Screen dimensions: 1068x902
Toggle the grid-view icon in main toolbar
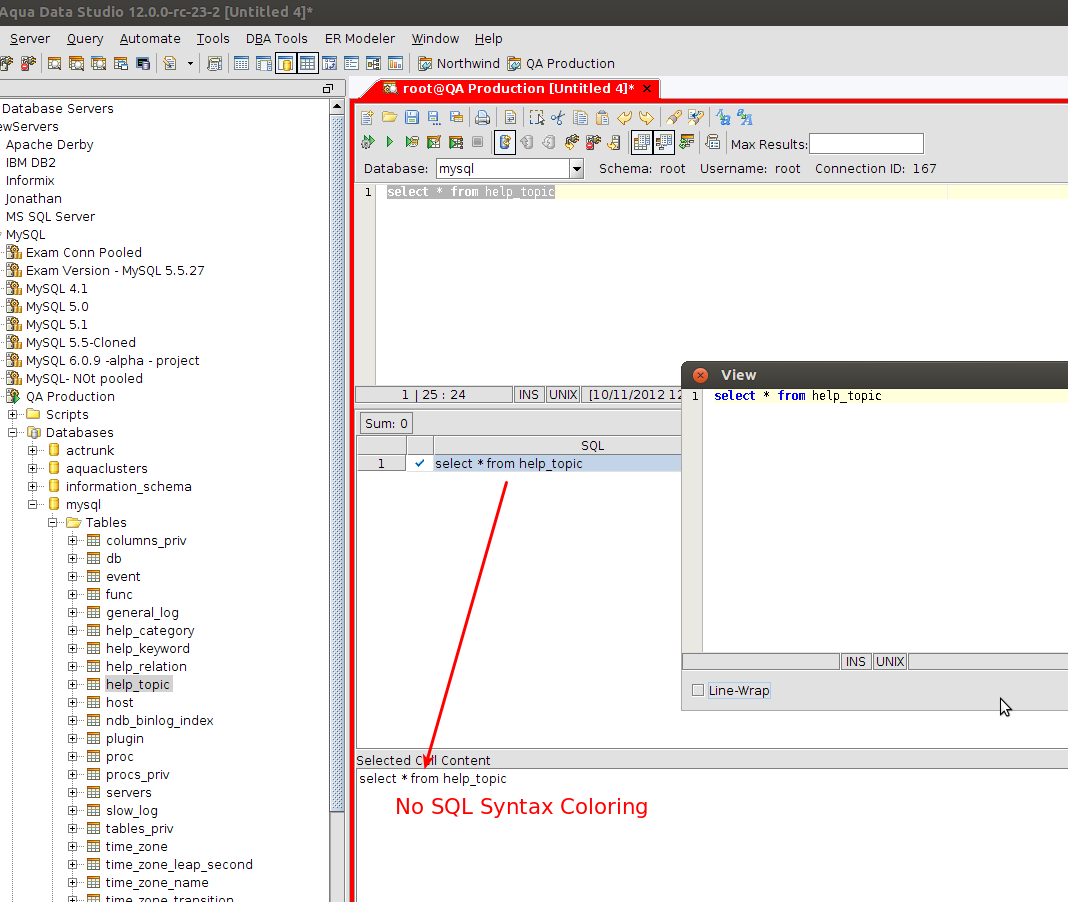[x=308, y=63]
